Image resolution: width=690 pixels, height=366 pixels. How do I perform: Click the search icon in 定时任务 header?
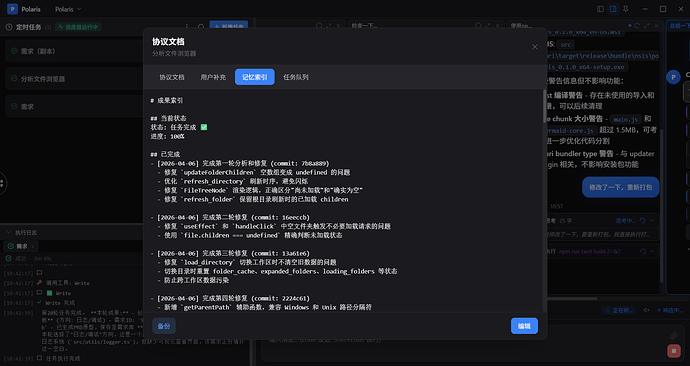pyautogui.click(x=201, y=27)
